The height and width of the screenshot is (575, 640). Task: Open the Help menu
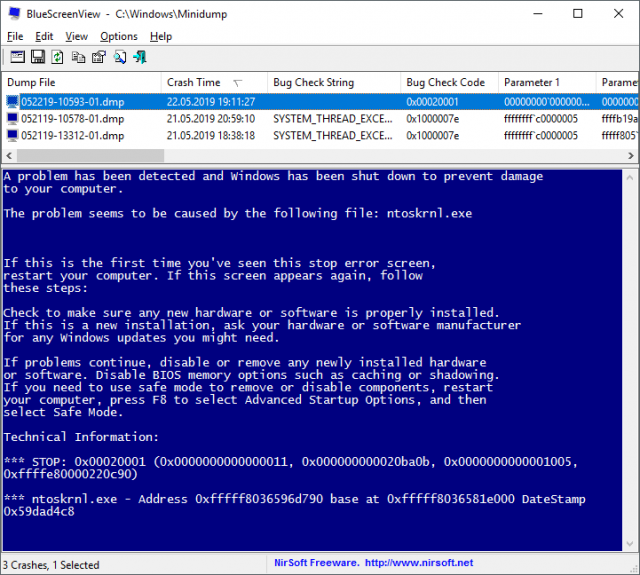(x=161, y=36)
